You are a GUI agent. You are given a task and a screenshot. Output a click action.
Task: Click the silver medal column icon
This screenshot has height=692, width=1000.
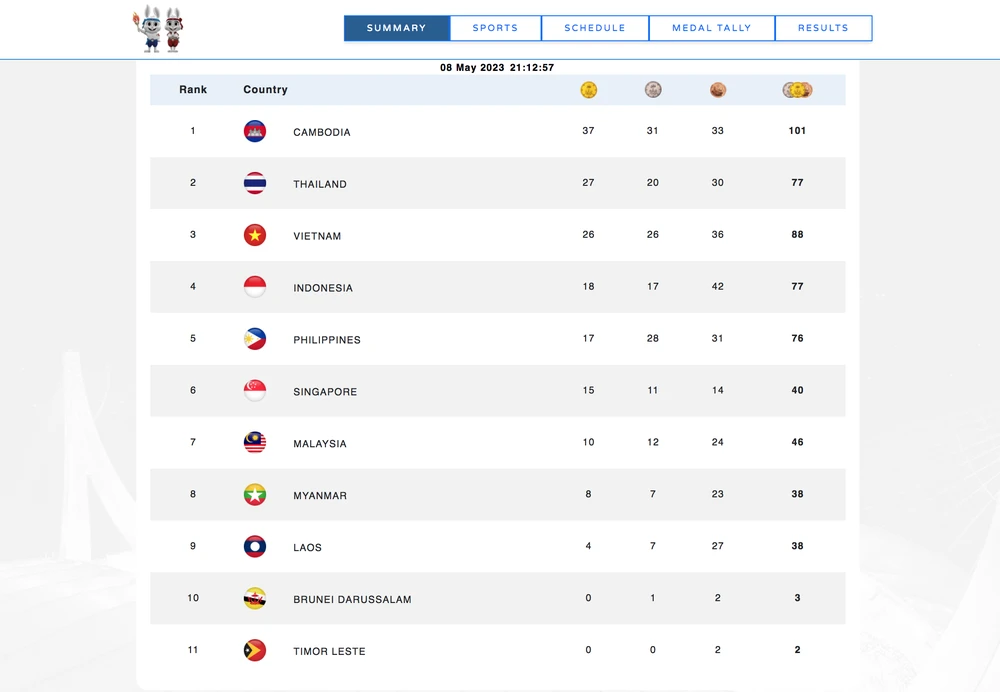(653, 90)
